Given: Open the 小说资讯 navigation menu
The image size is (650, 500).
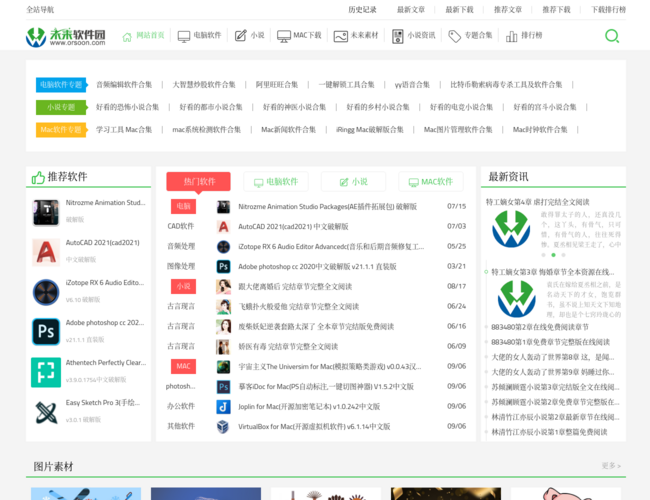Looking at the screenshot, I should point(413,36).
